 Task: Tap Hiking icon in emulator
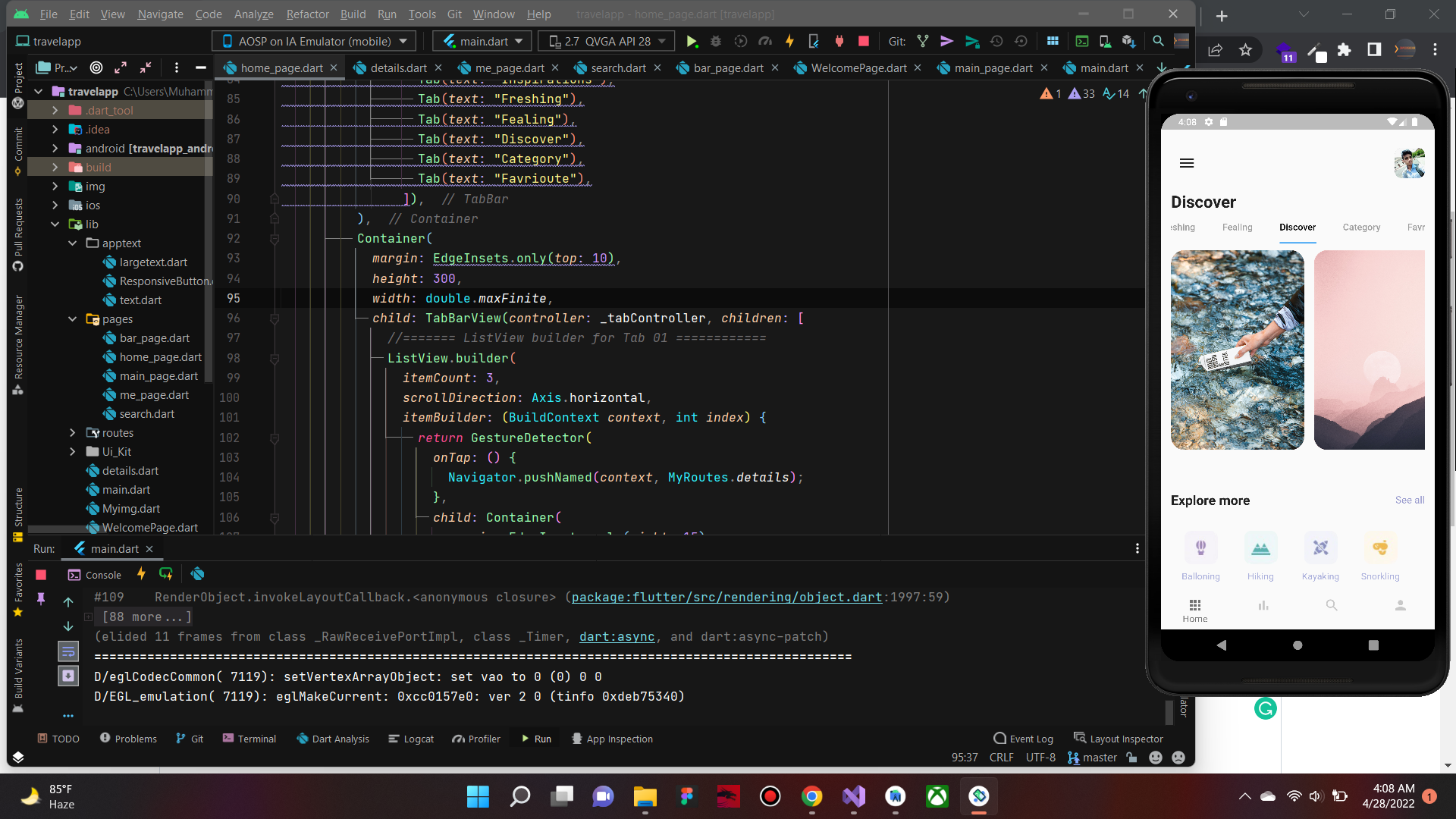[x=1260, y=548]
